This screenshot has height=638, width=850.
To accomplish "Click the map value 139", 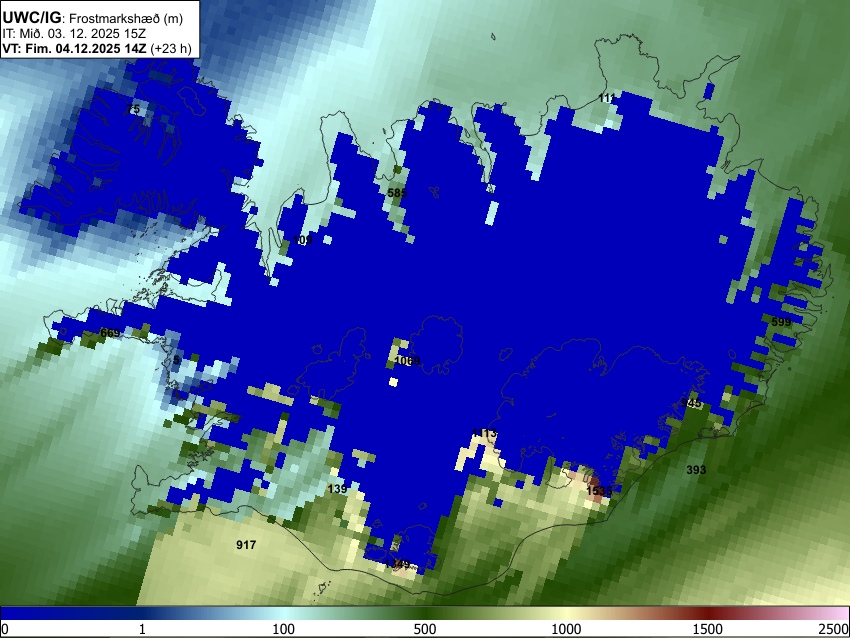I will (x=337, y=489).
